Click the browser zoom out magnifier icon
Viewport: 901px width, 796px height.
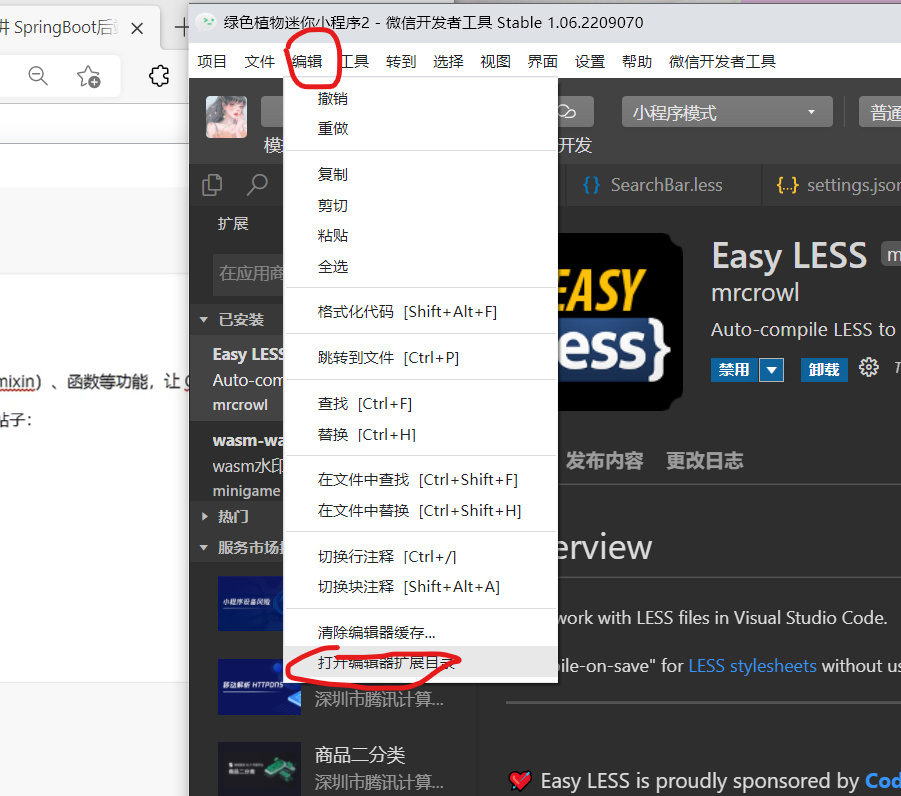(x=38, y=75)
